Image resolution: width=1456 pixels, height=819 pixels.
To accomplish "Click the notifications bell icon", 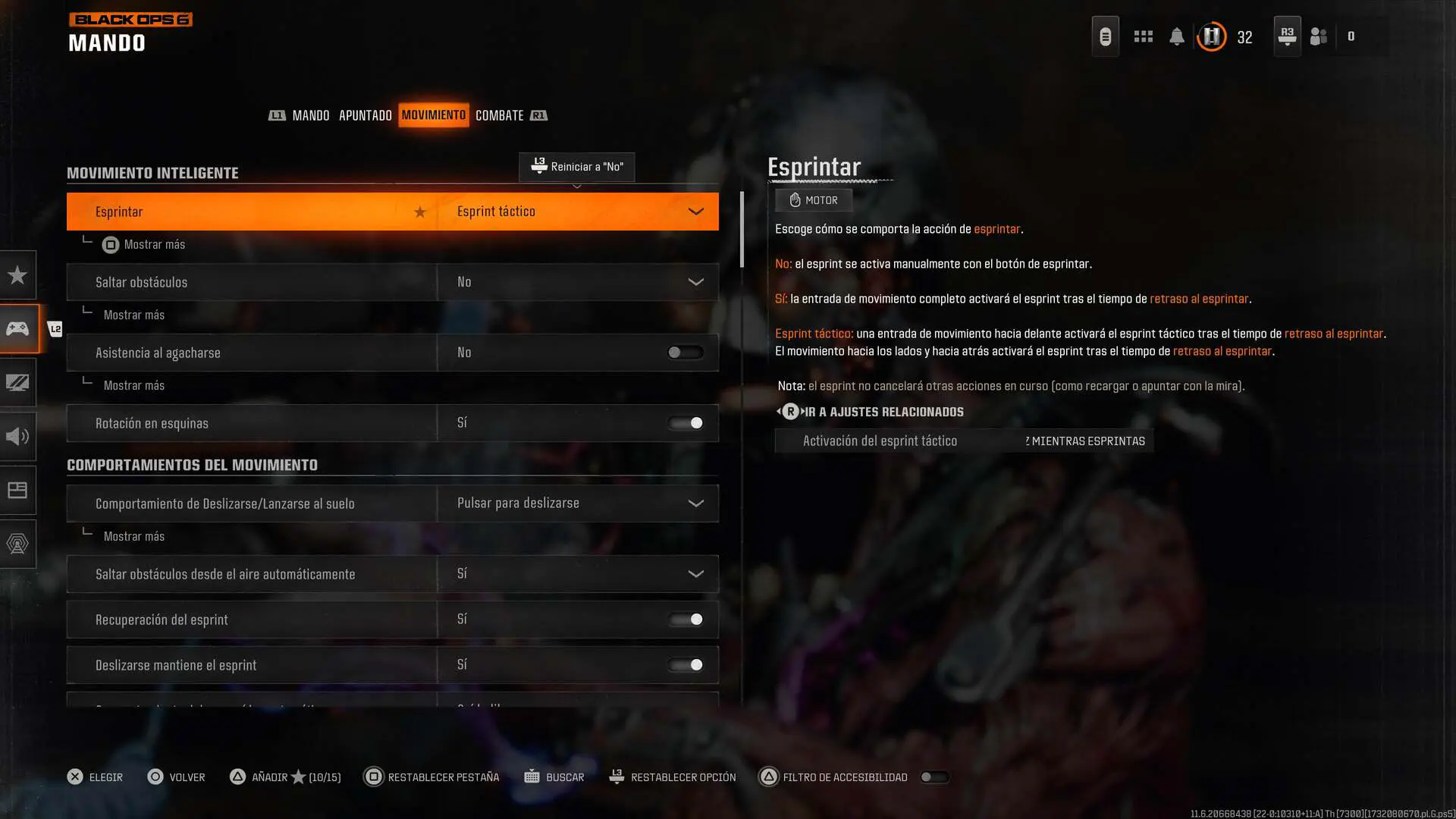I will 1176,36.
